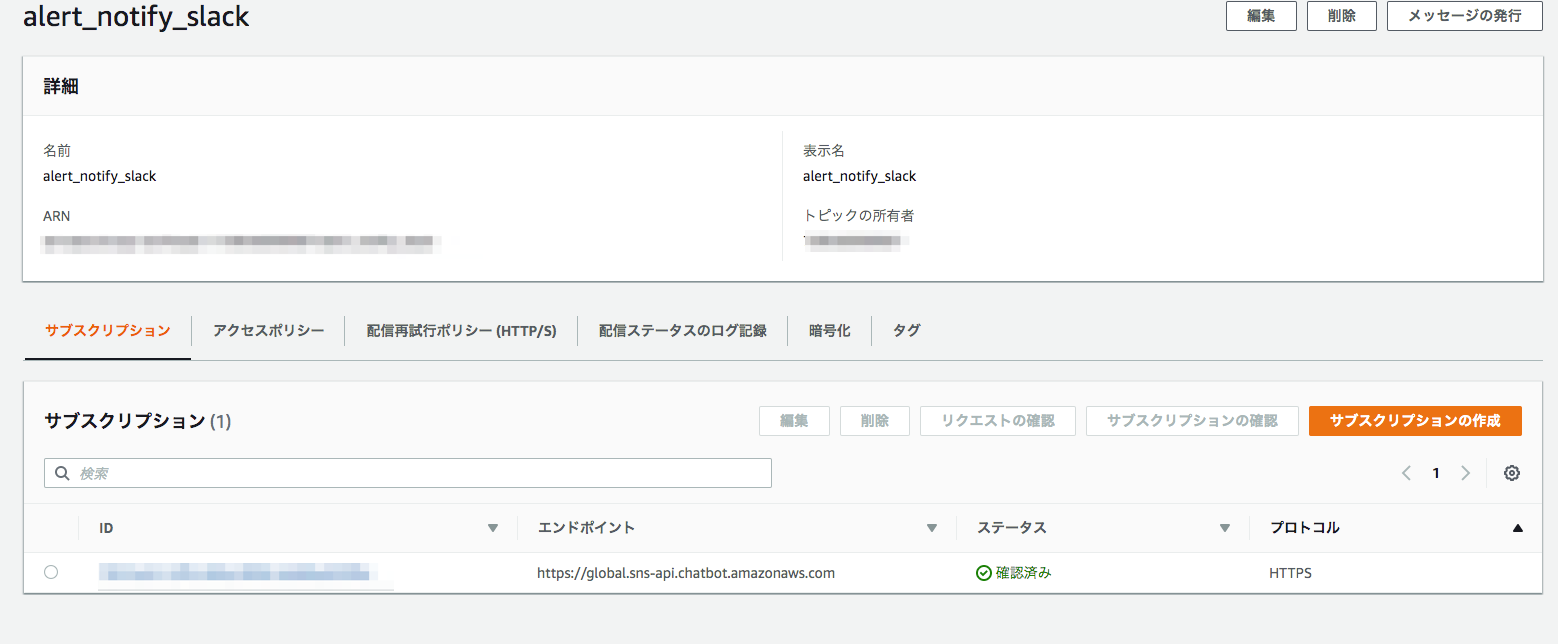This screenshot has height=644, width=1558.
Task: Sort by エンドポイント column arrow
Action: click(x=932, y=528)
